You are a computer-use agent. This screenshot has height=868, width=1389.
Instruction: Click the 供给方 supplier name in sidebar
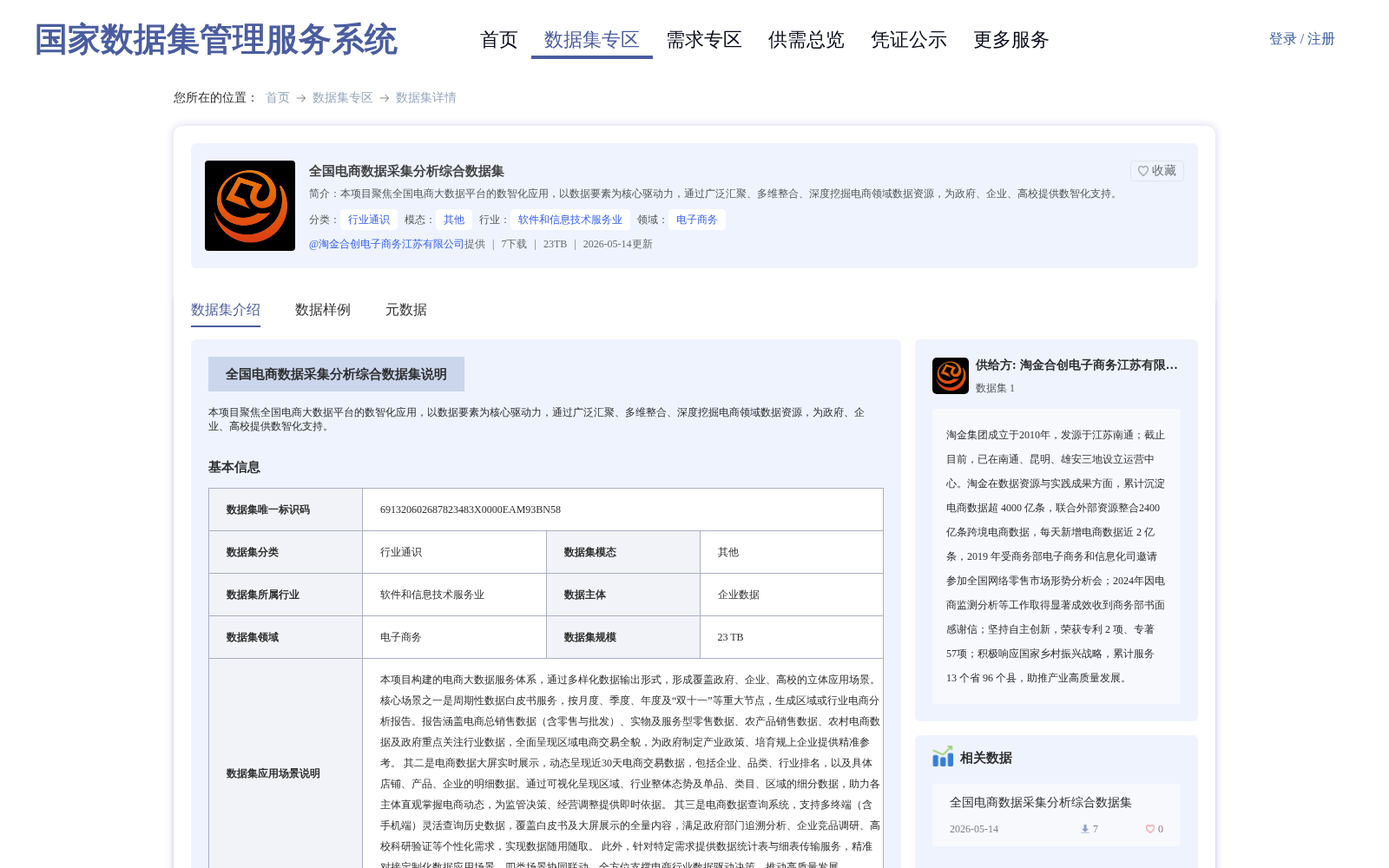pyautogui.click(x=1076, y=365)
